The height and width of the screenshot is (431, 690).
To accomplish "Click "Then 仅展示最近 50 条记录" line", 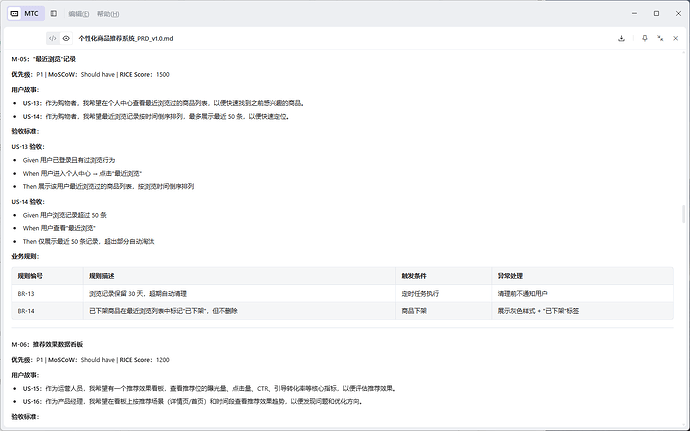I will [88, 241].
